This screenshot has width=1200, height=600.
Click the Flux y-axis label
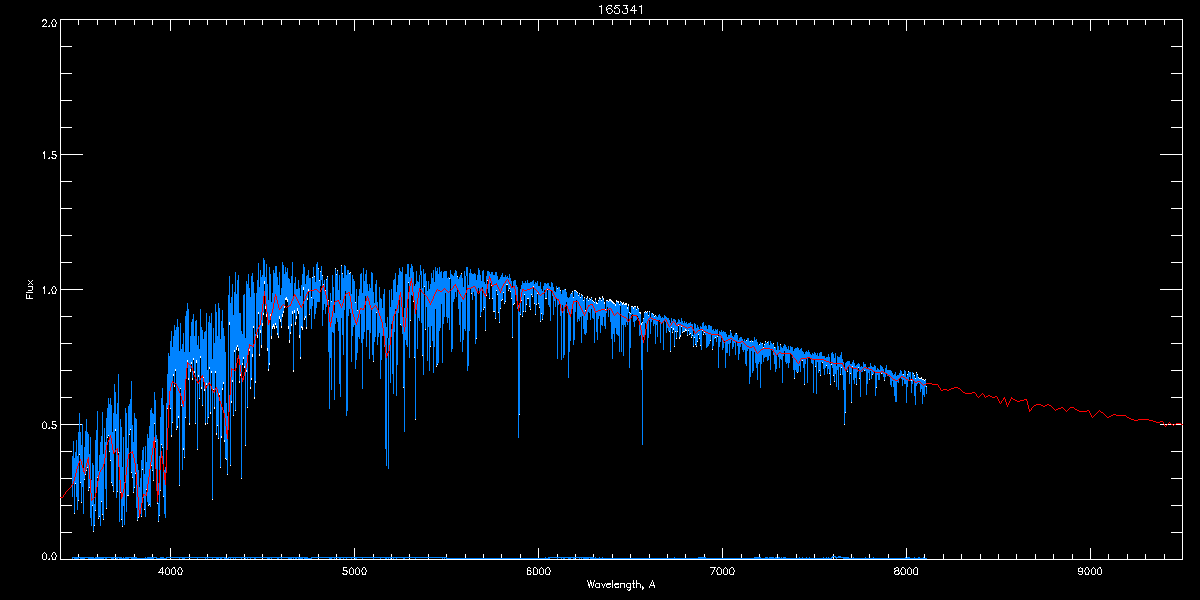[30, 290]
